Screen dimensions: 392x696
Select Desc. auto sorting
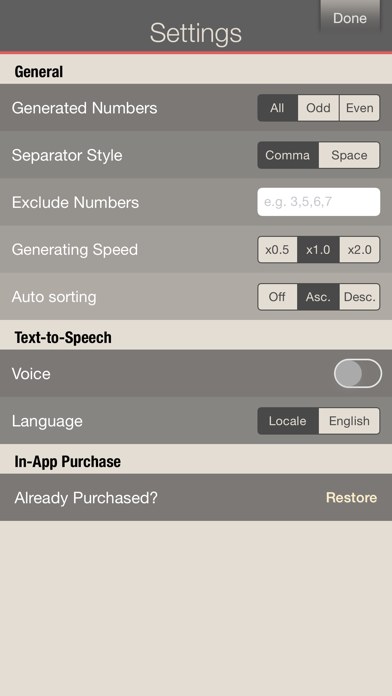(360, 297)
